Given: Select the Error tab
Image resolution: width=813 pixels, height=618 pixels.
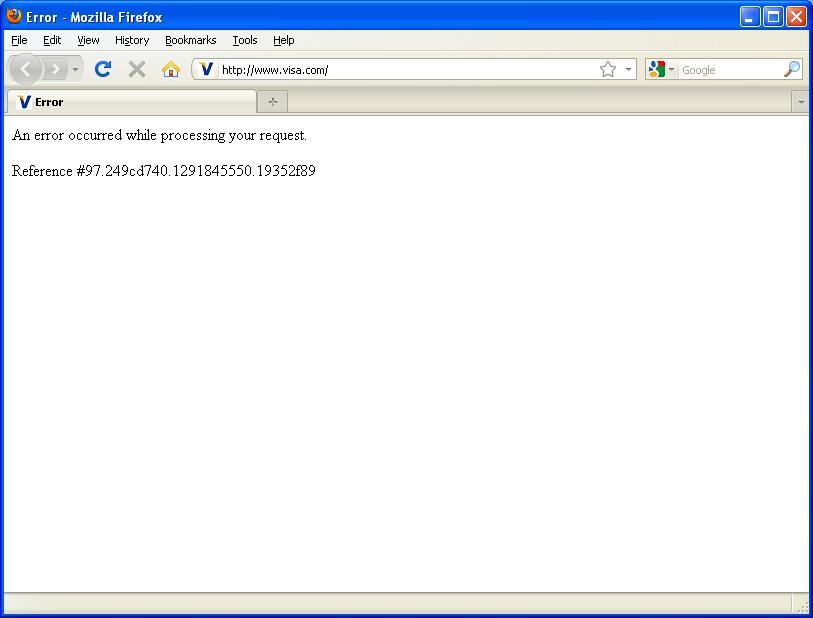Looking at the screenshot, I should 130,102.
